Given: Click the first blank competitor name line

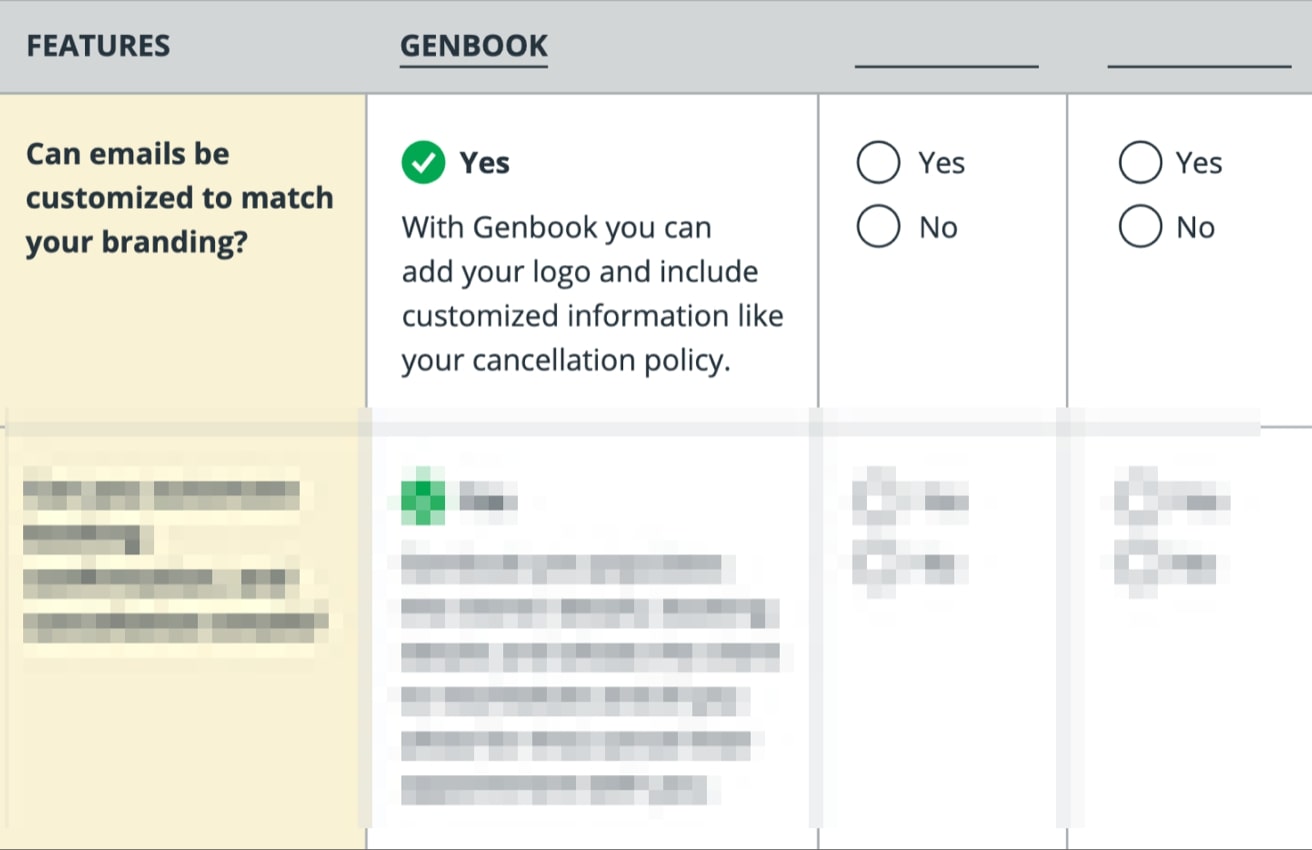Looking at the screenshot, I should [x=946, y=66].
